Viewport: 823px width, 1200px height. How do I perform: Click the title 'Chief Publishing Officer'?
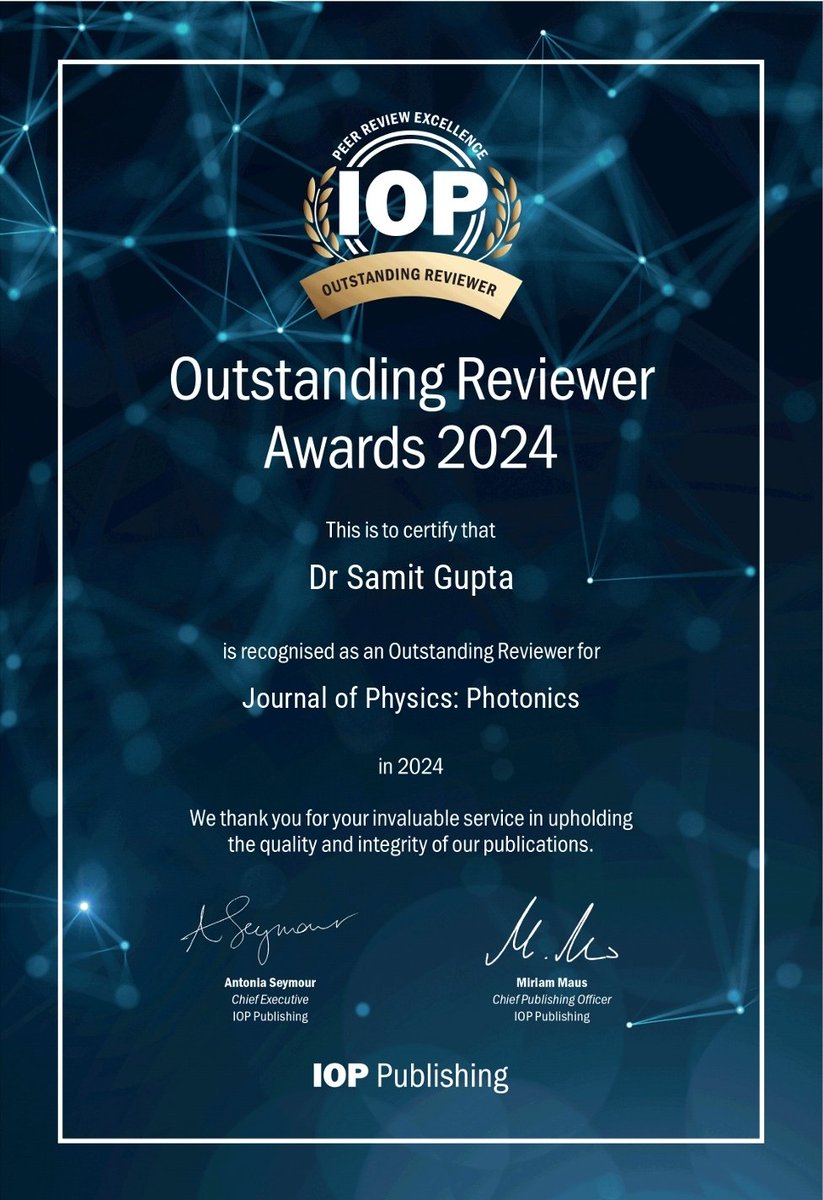(x=552, y=999)
